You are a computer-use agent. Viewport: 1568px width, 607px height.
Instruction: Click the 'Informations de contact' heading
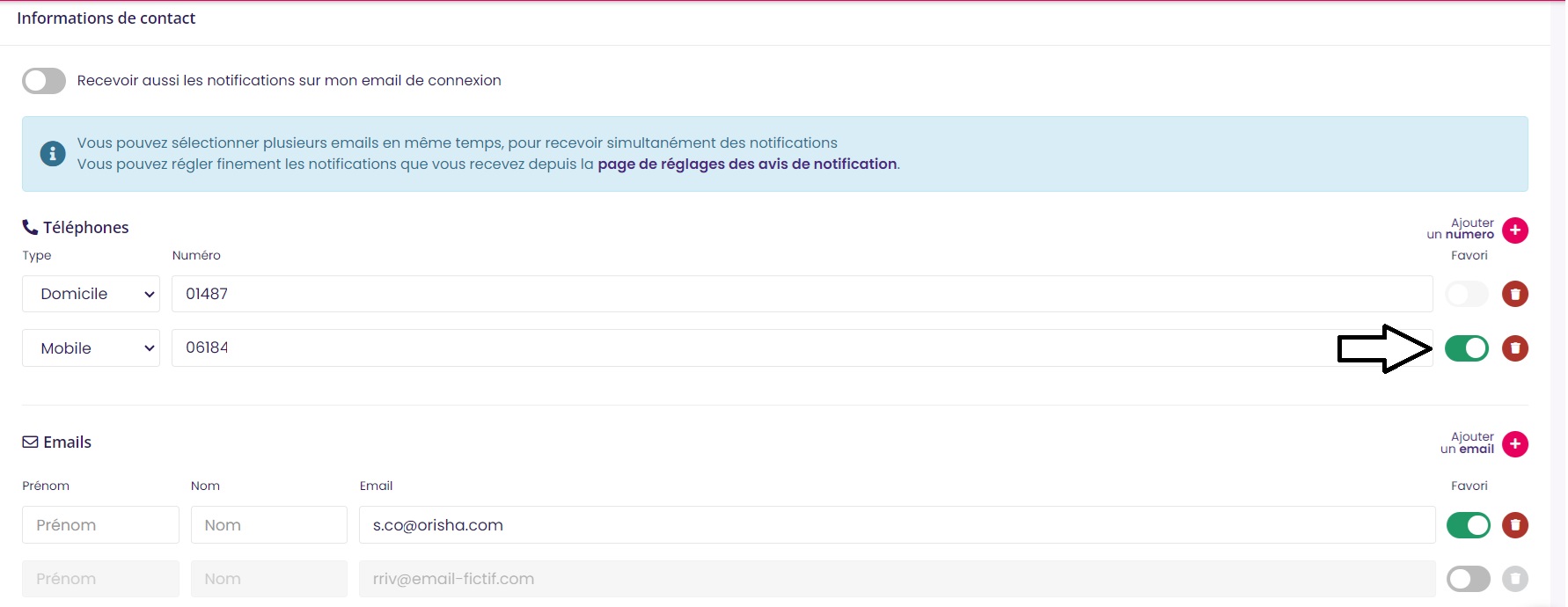[106, 18]
